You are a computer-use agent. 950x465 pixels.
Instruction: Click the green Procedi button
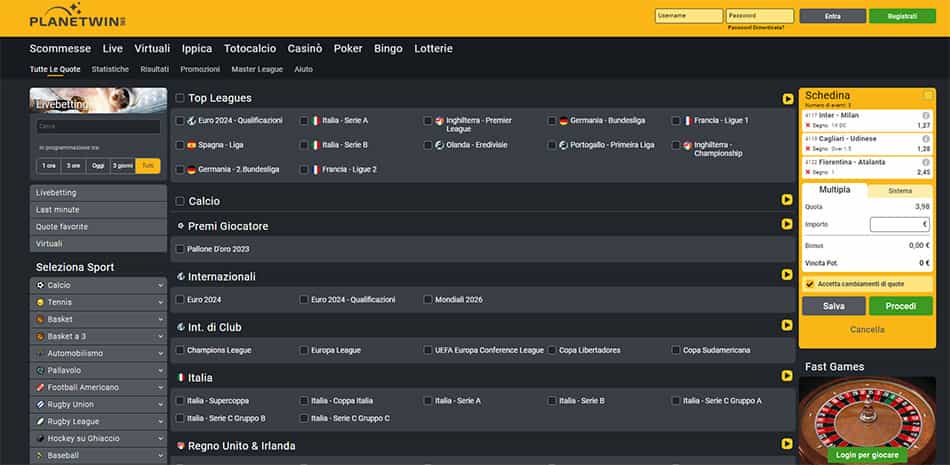(900, 306)
